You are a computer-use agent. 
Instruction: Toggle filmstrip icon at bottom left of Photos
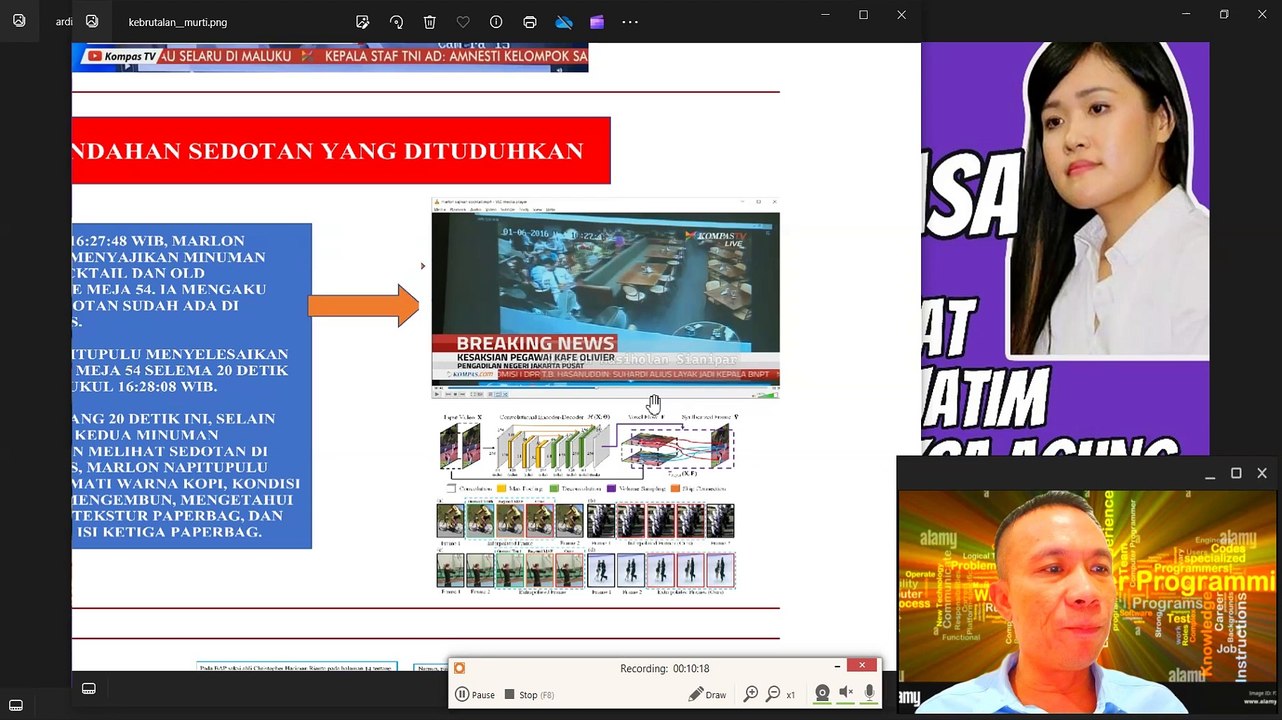[89, 689]
